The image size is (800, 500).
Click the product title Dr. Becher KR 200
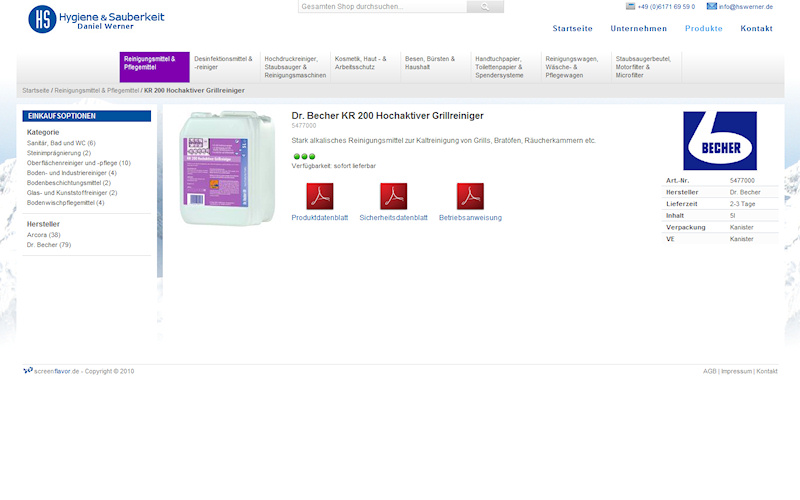click(387, 116)
